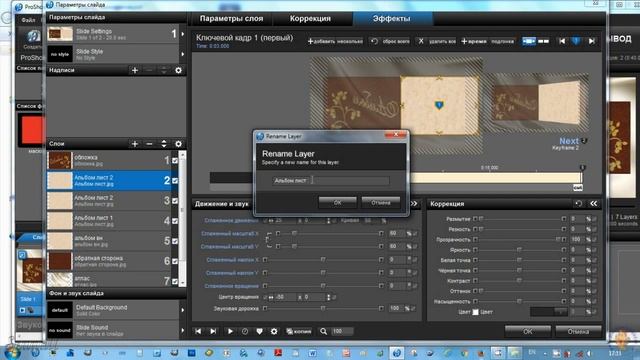Viewport: 640px width, 360px height.
Task: Confirm slide options with bottom OK button
Action: (527, 331)
